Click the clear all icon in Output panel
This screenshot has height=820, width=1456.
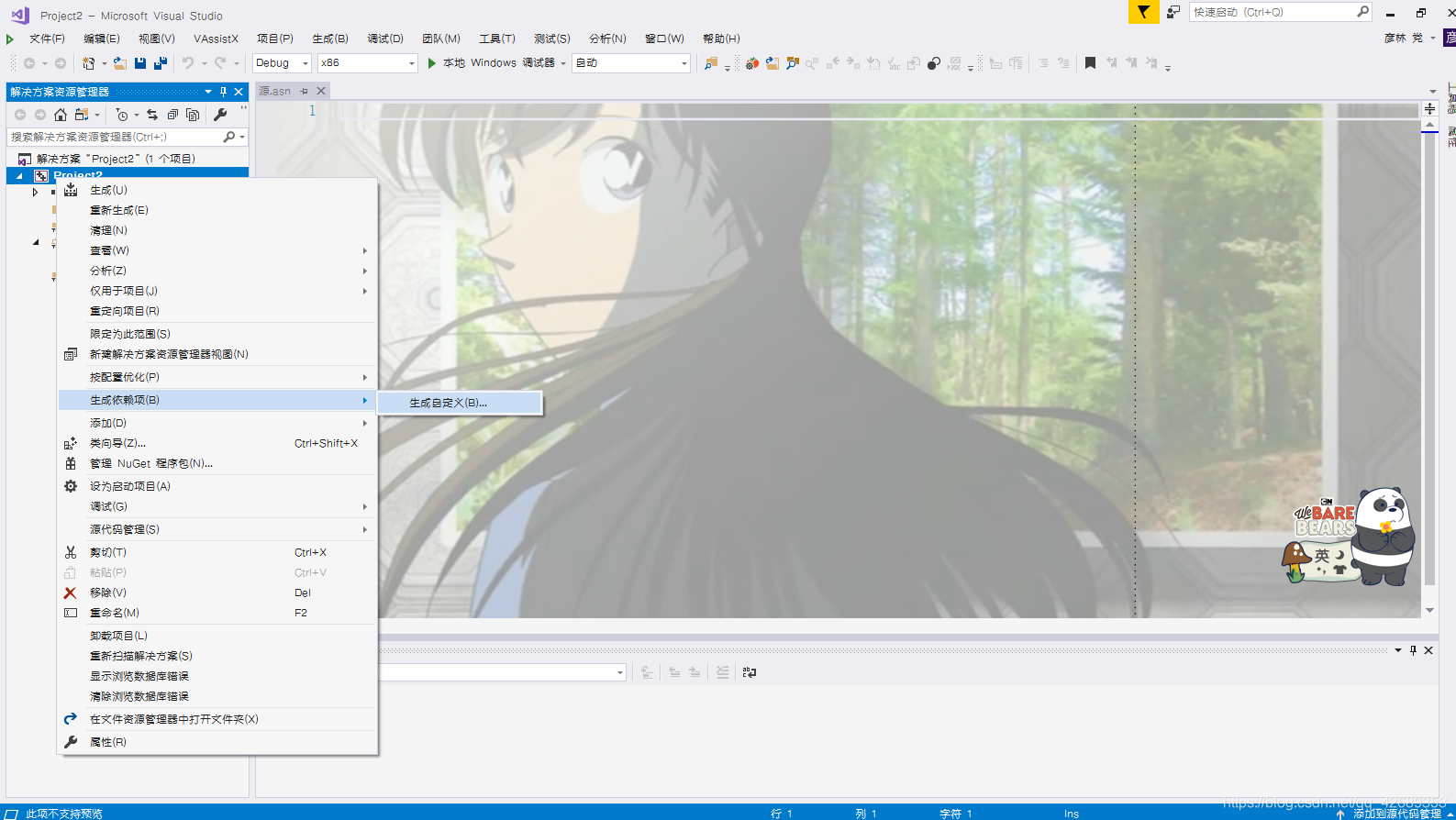(722, 672)
